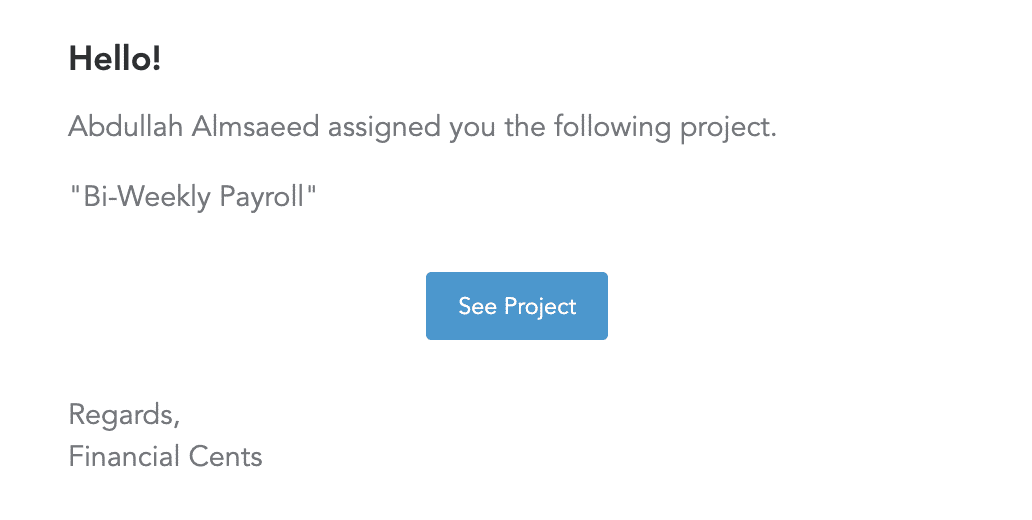Click the Bi-Weekly text in the project title
1032x520 pixels.
pos(147,196)
